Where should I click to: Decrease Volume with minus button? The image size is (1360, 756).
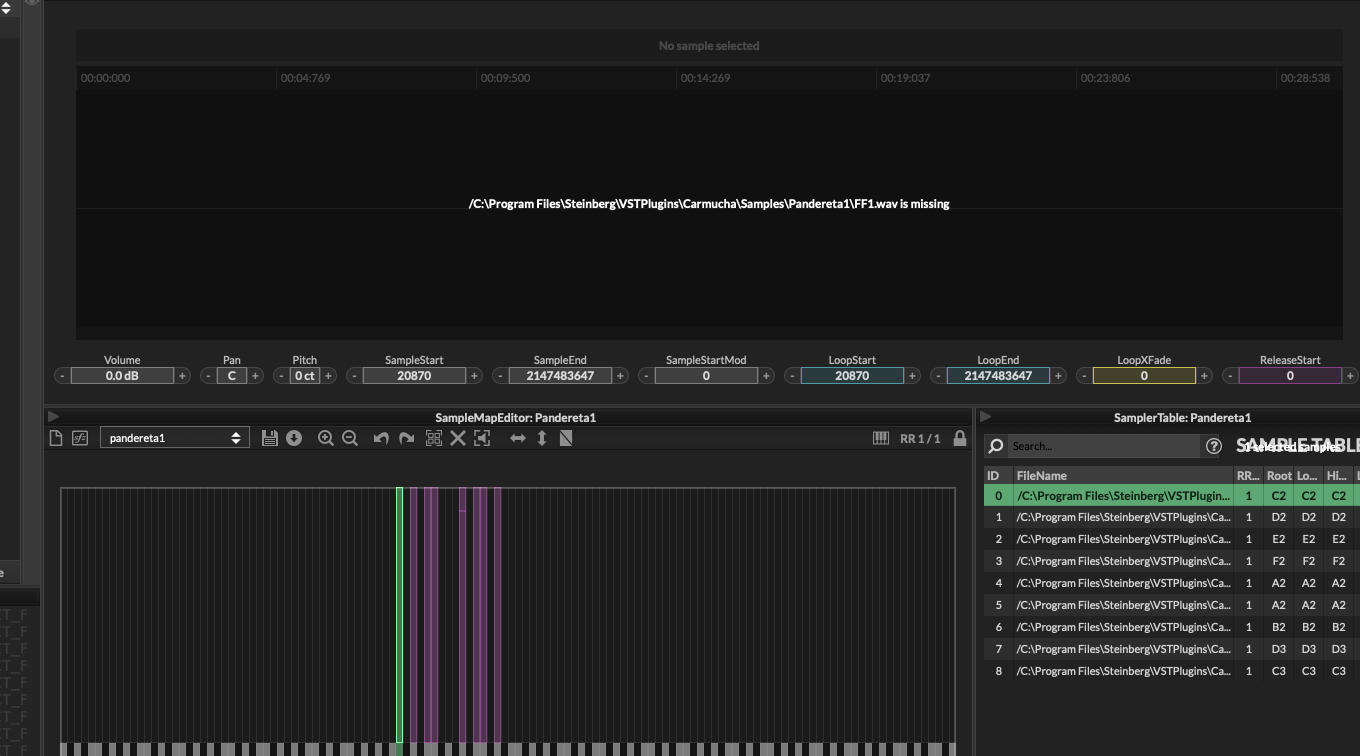pyautogui.click(x=62, y=376)
